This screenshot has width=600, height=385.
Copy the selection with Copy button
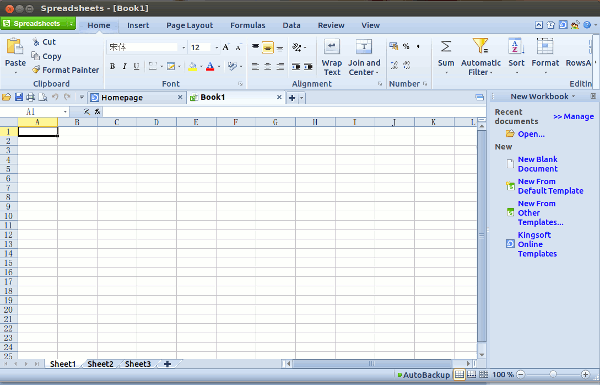46,56
